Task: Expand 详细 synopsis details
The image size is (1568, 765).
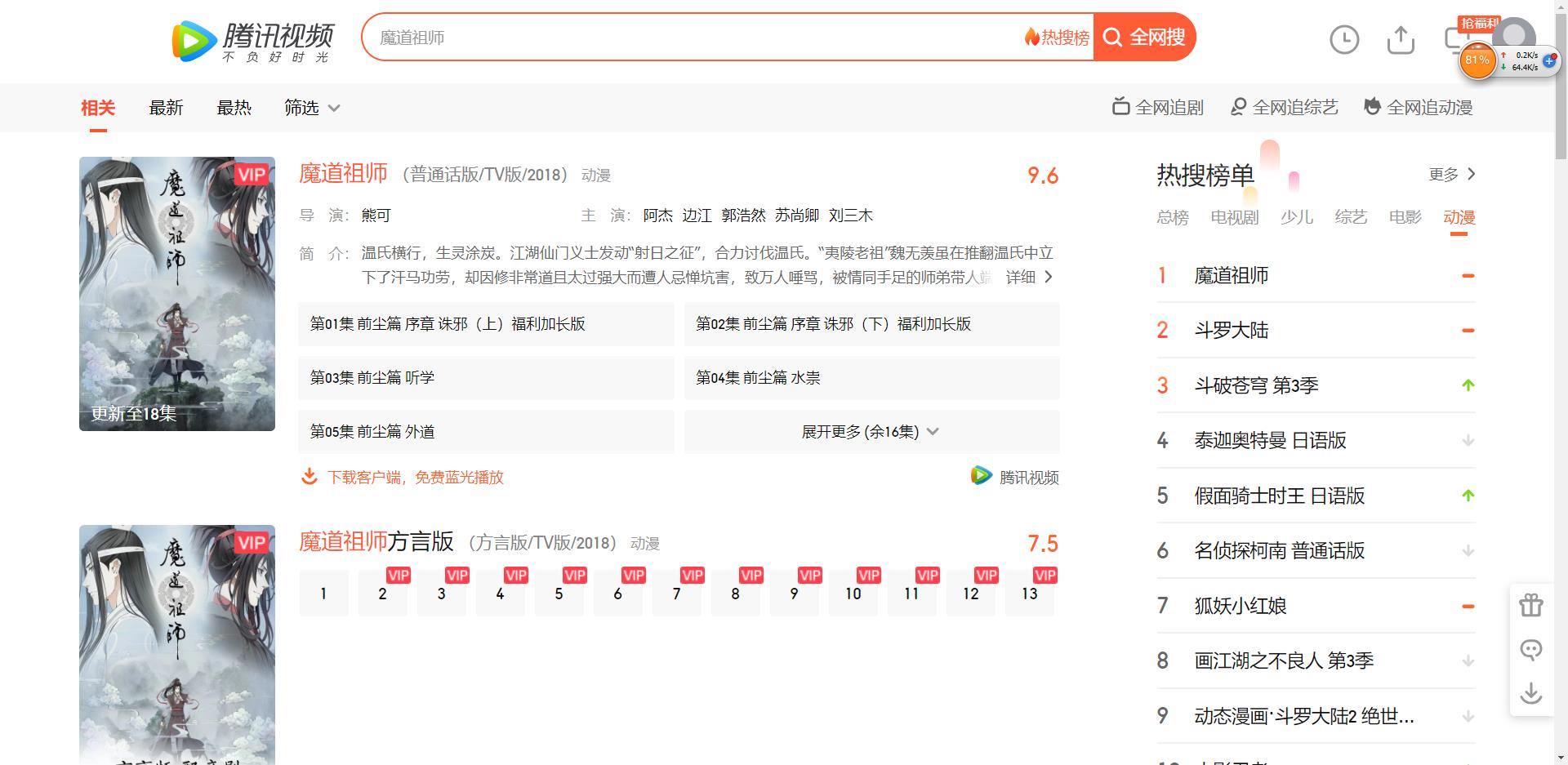Action: 1029,278
